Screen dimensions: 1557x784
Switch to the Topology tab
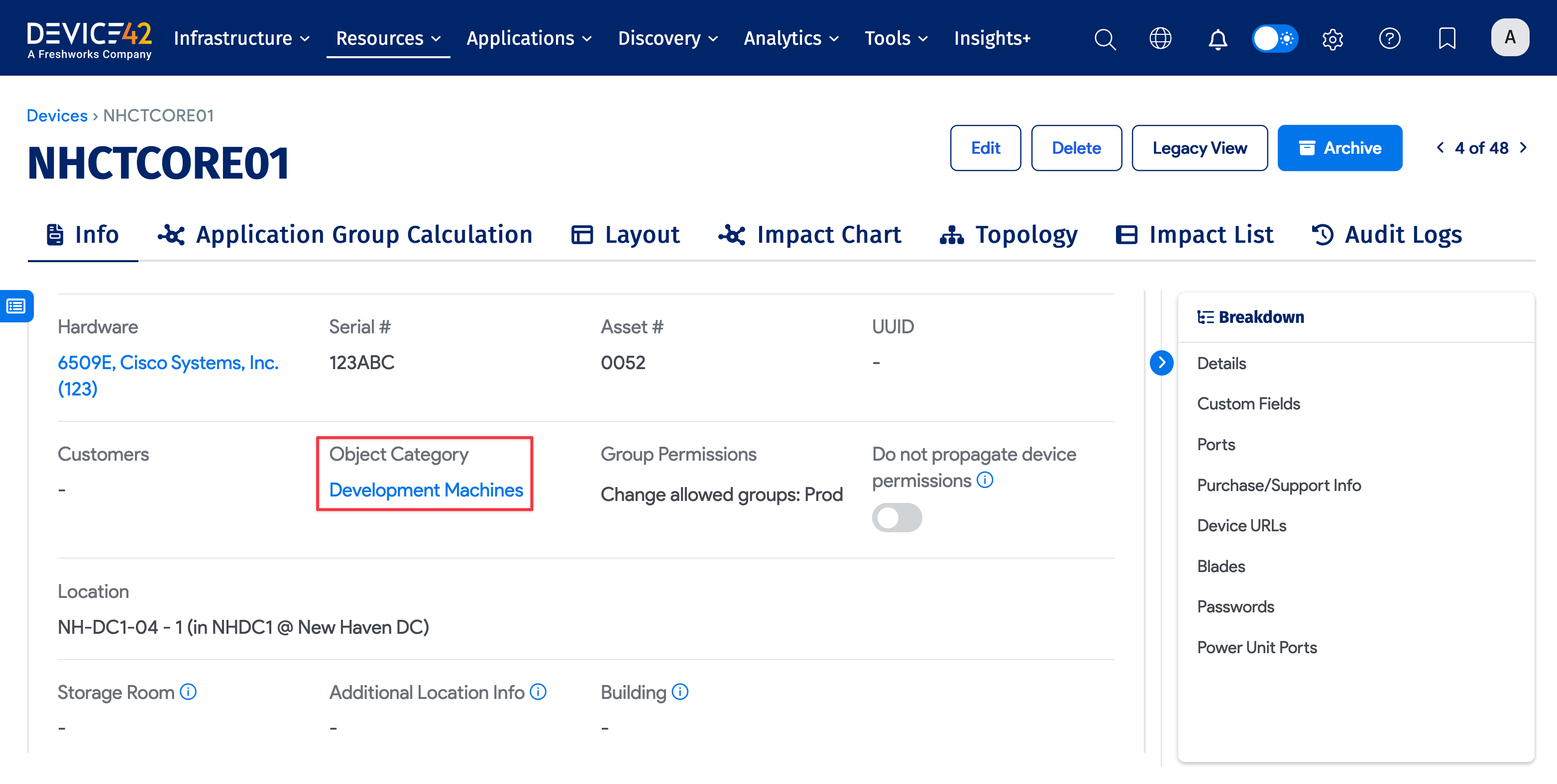tap(1008, 235)
